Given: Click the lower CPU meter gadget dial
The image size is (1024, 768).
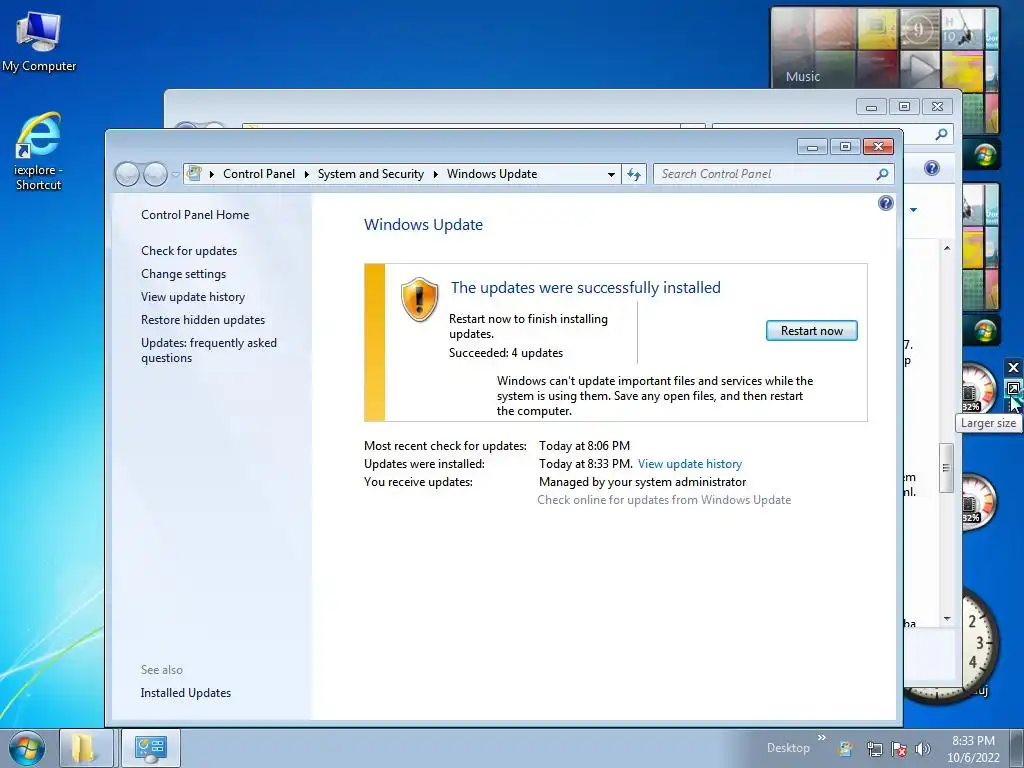Looking at the screenshot, I should click(x=979, y=502).
